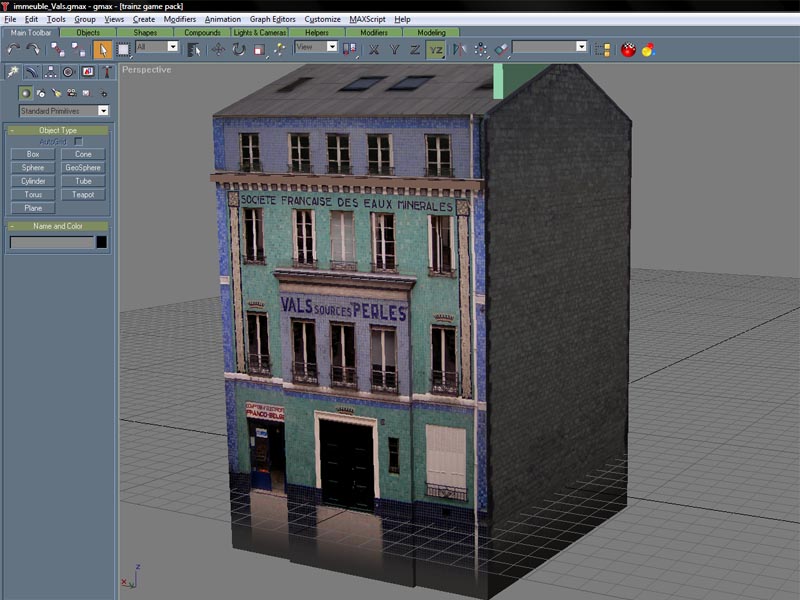
Task: Open the Modifiers menu
Action: (179, 19)
